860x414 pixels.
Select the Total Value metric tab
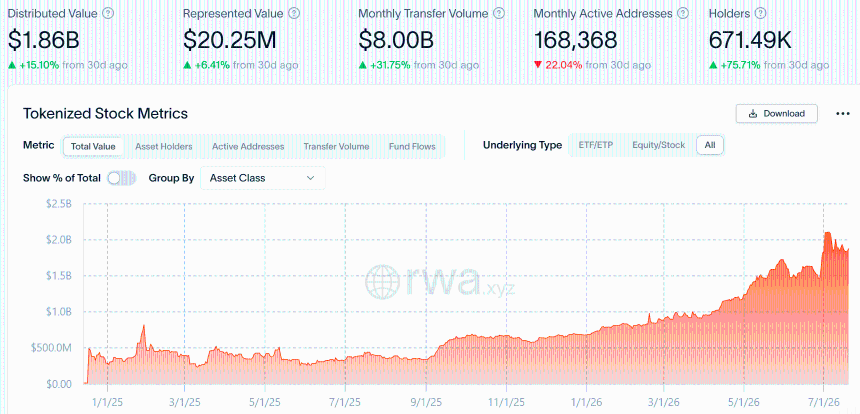coord(92,146)
